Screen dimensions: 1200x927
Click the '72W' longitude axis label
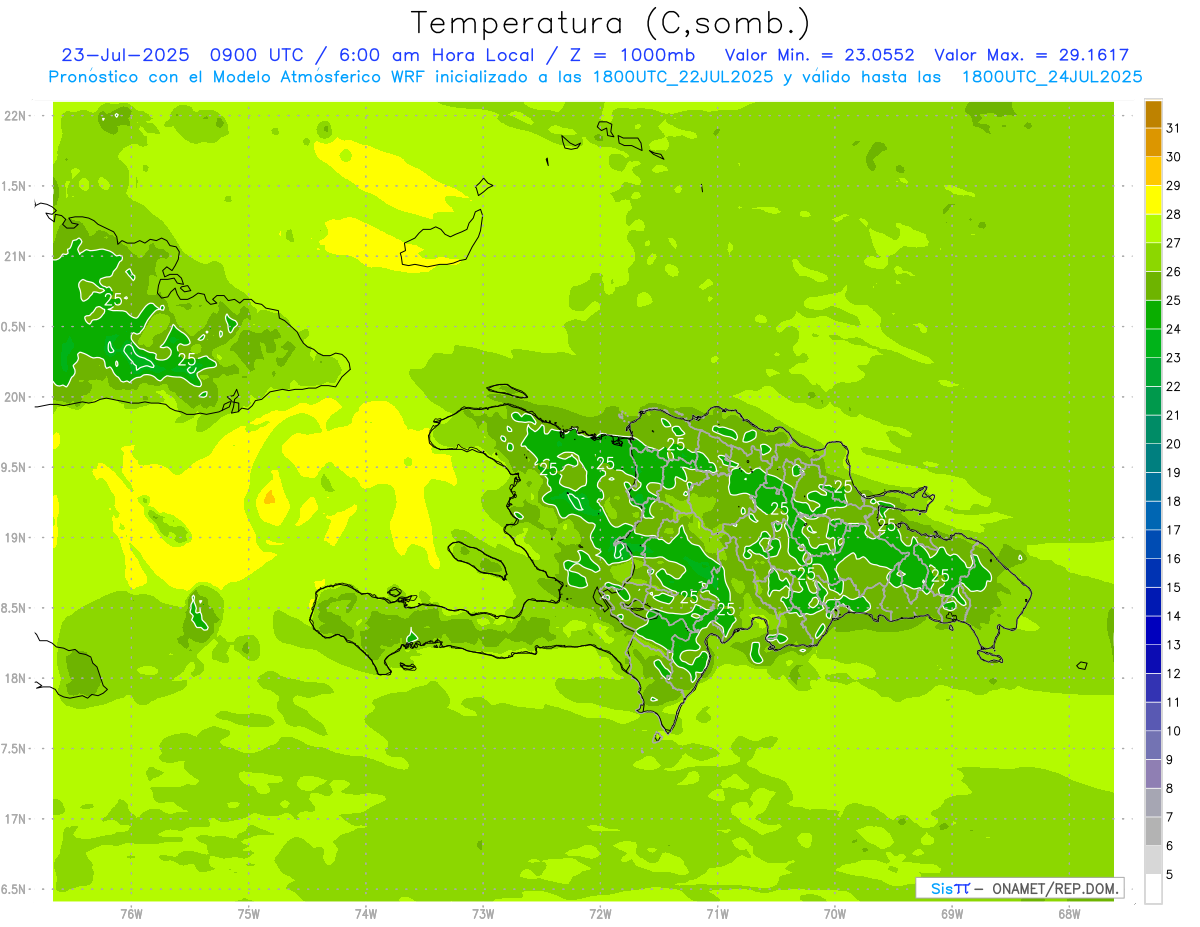pyautogui.click(x=600, y=914)
